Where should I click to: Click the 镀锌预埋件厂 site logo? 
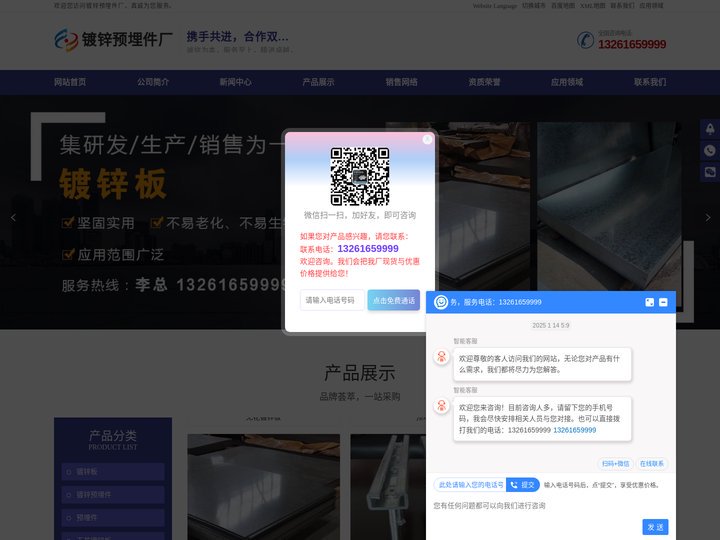coord(113,39)
